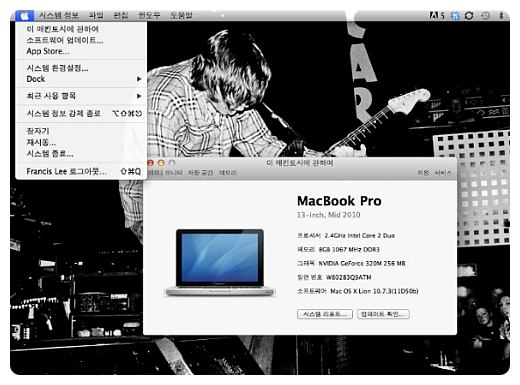
Task: Click the NVIDIA GeForce 320M 256 MB value
Action: [x=362, y=263]
